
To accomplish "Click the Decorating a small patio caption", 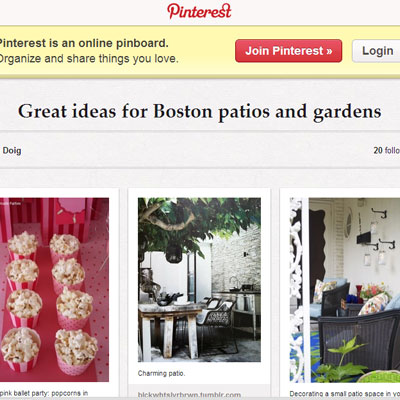I will (x=345, y=394).
